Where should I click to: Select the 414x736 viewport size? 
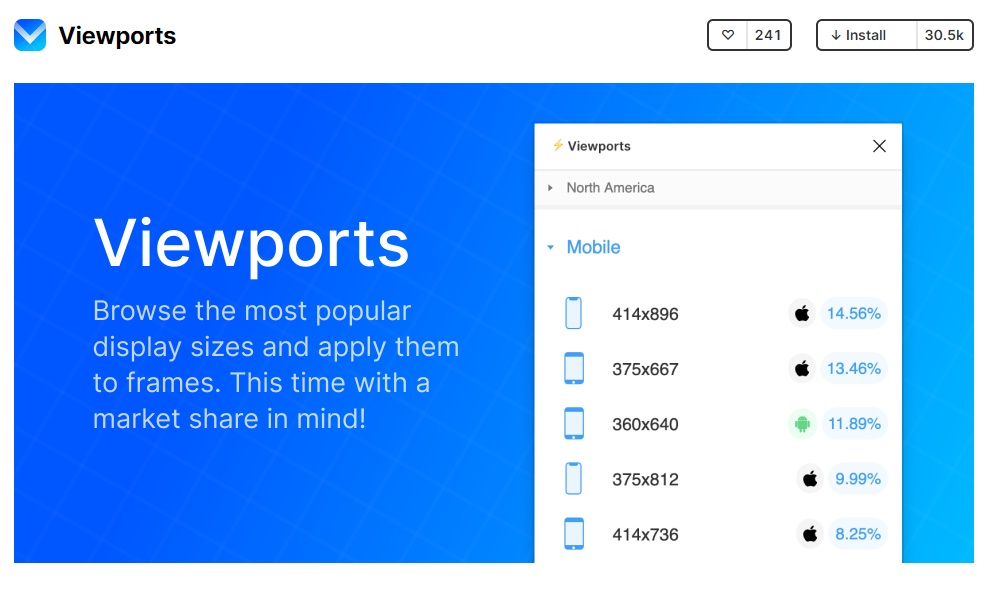point(645,534)
